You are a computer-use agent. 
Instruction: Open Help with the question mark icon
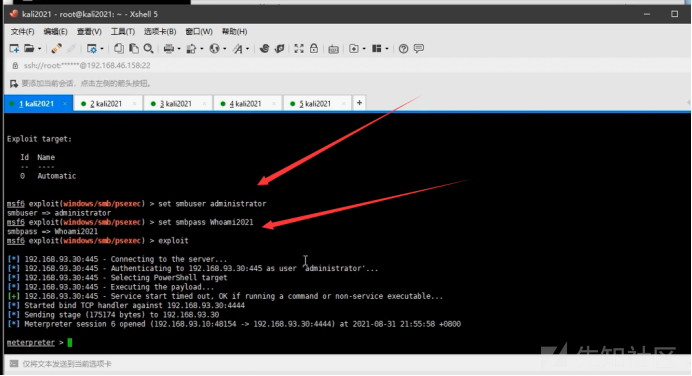pos(403,49)
